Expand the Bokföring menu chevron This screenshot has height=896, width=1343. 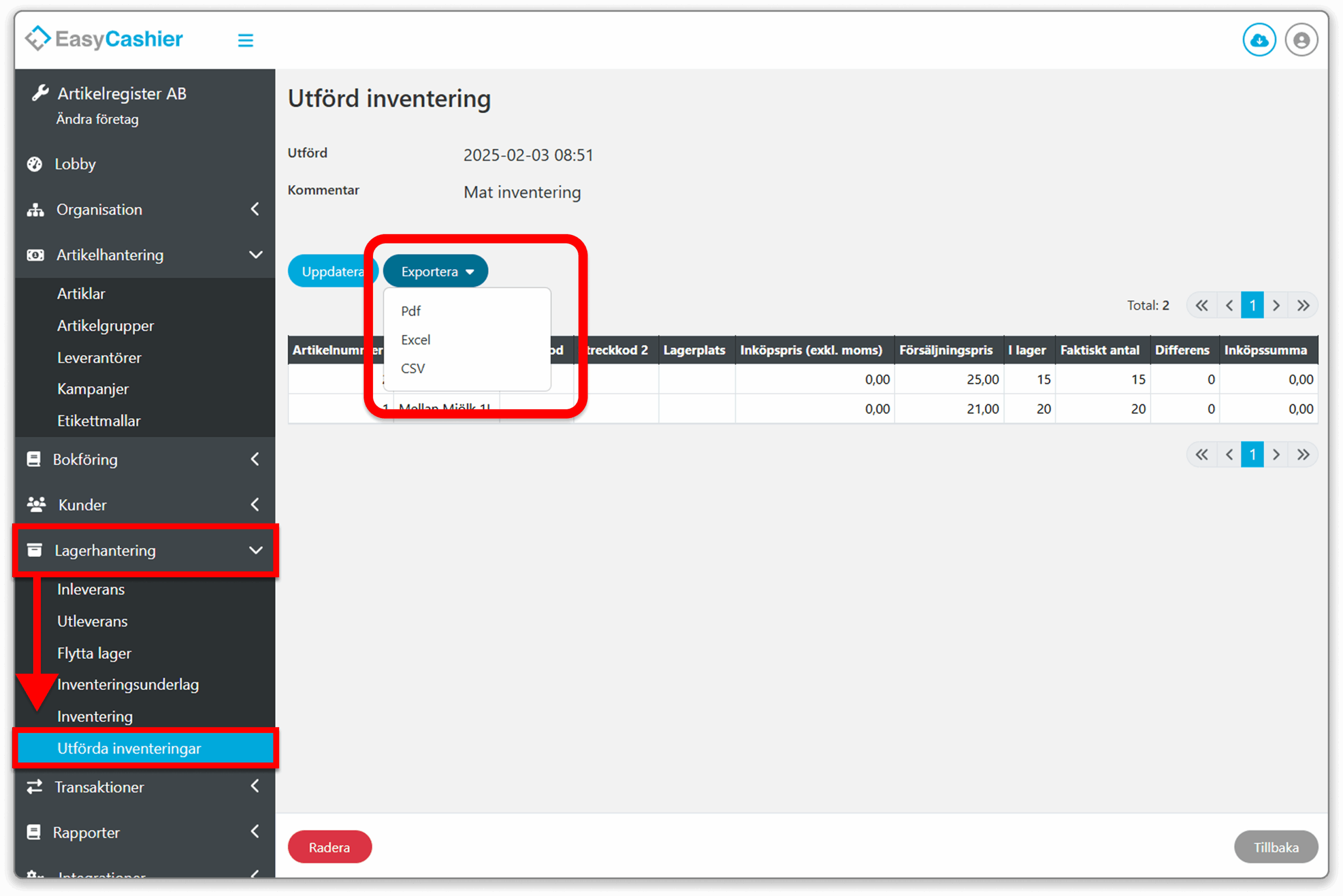(255, 458)
